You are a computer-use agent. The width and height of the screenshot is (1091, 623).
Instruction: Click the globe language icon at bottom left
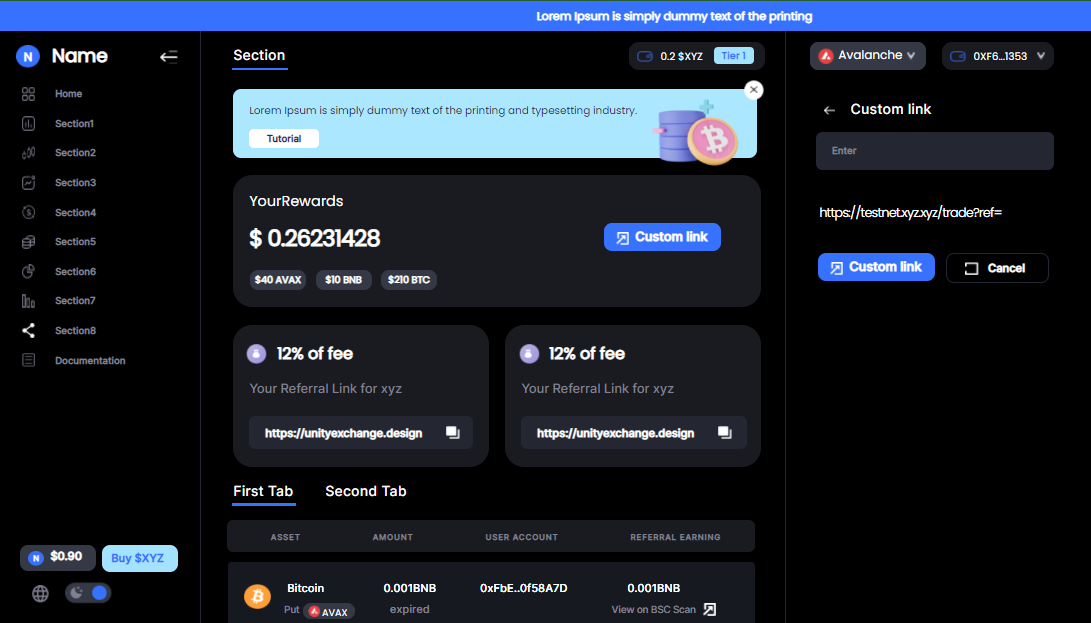pyautogui.click(x=40, y=593)
